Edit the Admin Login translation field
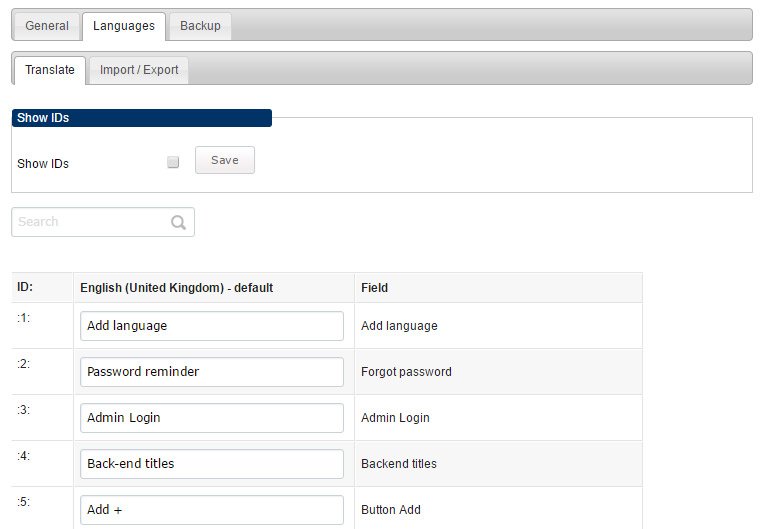Screen dimensions: 763x529 [212, 418]
